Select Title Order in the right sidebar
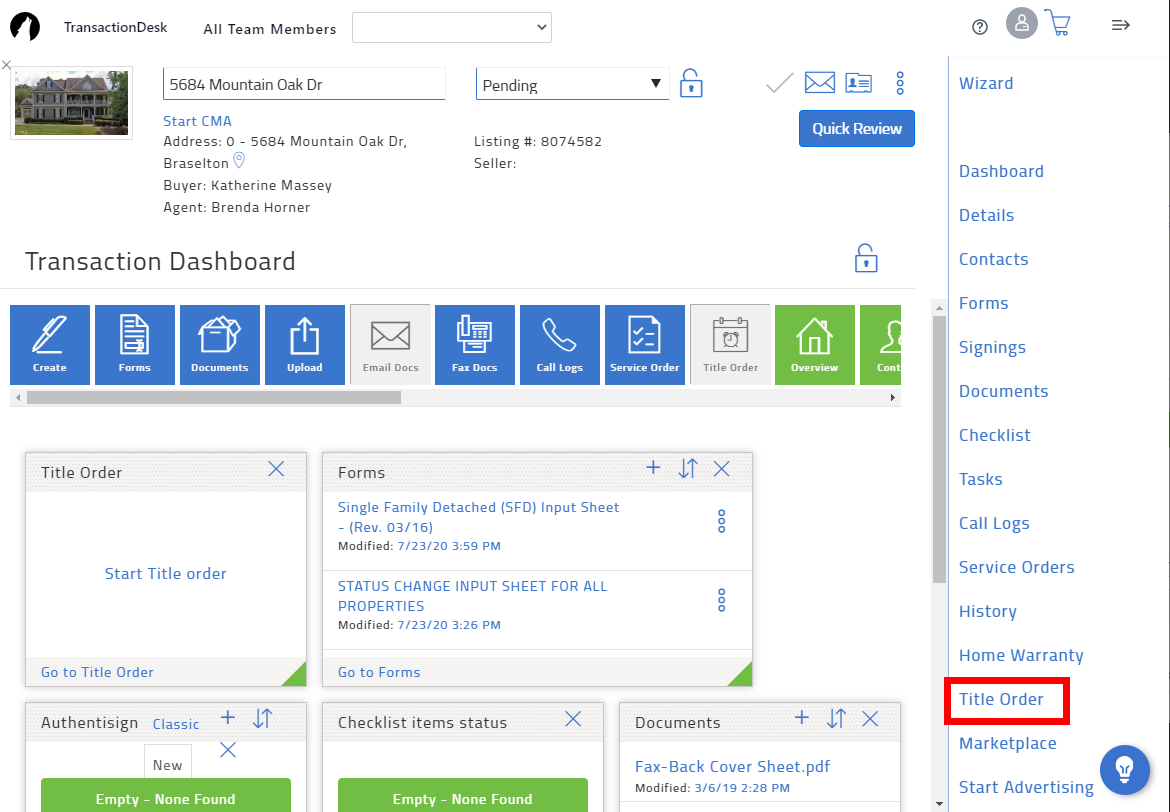This screenshot has height=812, width=1170. pos(1001,699)
